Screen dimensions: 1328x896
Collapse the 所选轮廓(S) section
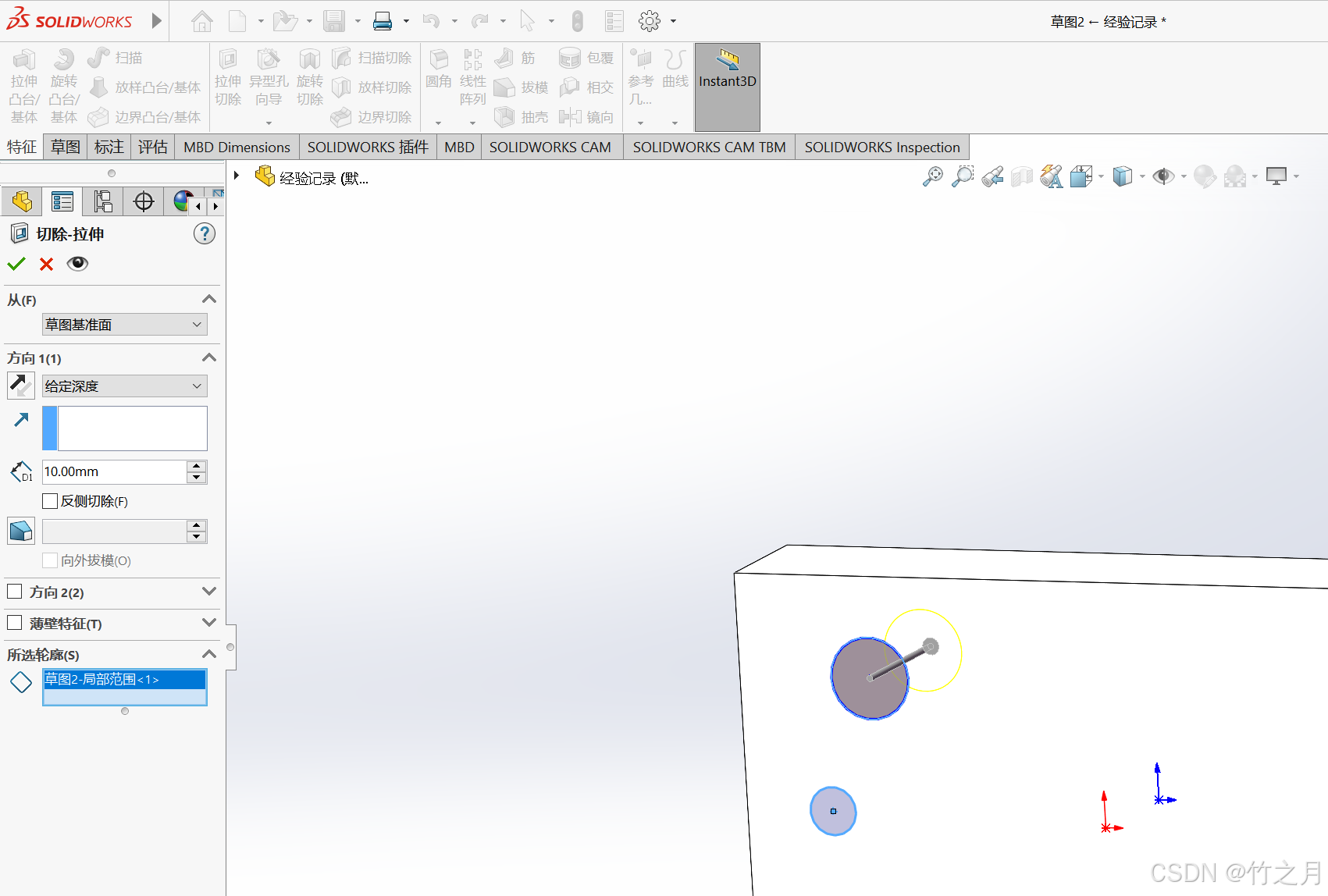pyautogui.click(x=208, y=654)
